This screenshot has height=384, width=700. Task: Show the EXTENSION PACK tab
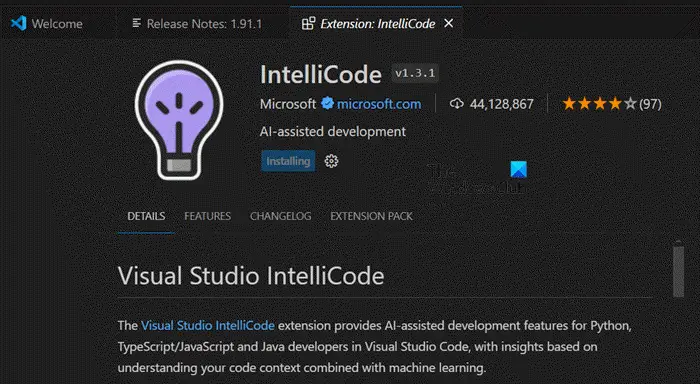click(371, 216)
